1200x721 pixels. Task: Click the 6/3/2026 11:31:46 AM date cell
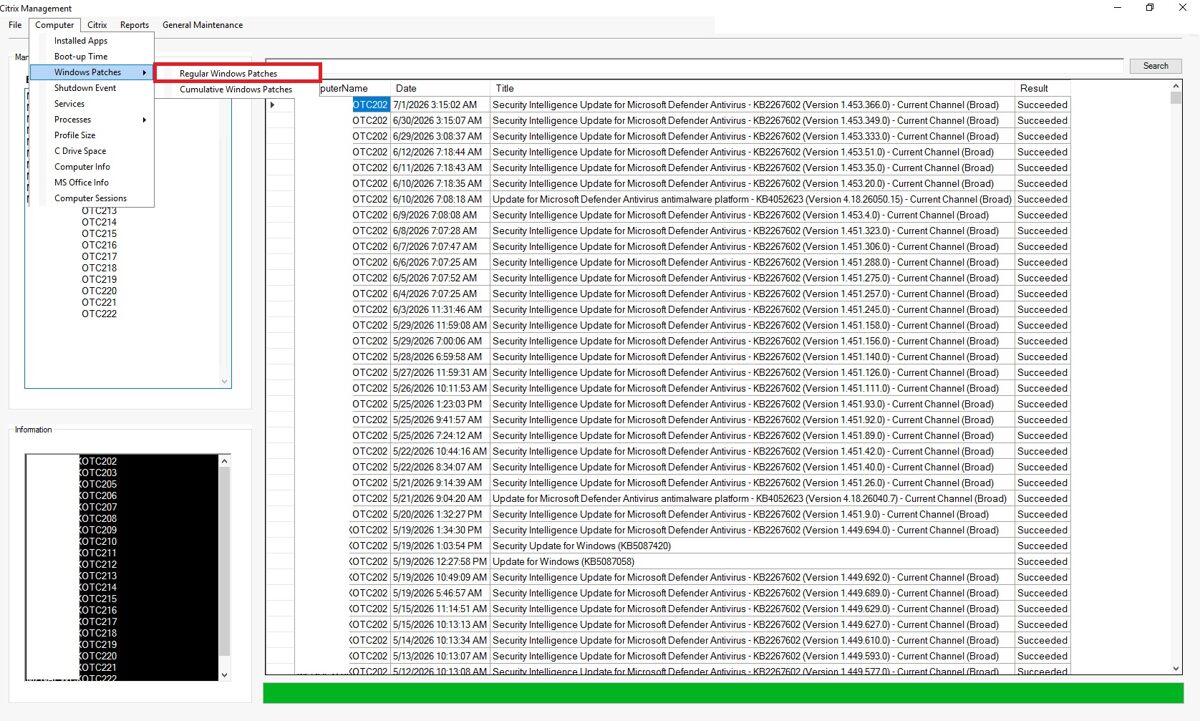[x=440, y=309]
